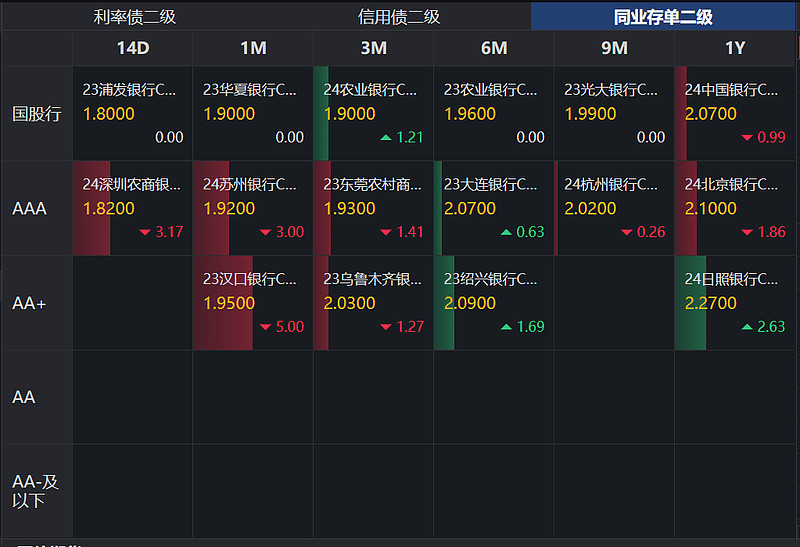Image resolution: width=800 pixels, height=547 pixels.
Task: Open the 24杭州银行C... cell
Action: pos(614,208)
